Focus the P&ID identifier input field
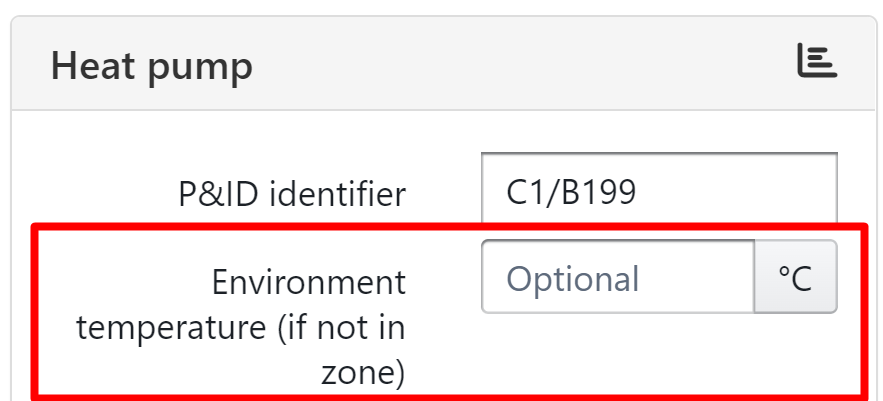The width and height of the screenshot is (883, 401). point(658,191)
